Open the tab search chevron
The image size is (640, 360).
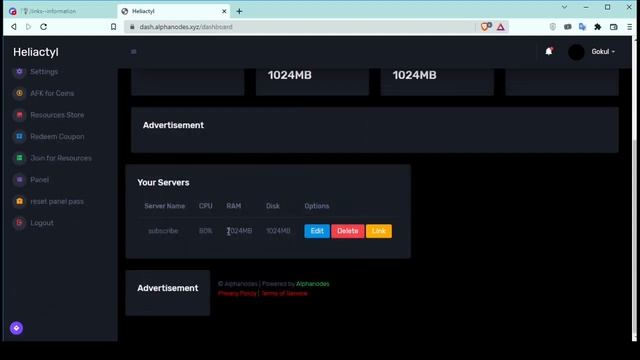pyautogui.click(x=564, y=7)
